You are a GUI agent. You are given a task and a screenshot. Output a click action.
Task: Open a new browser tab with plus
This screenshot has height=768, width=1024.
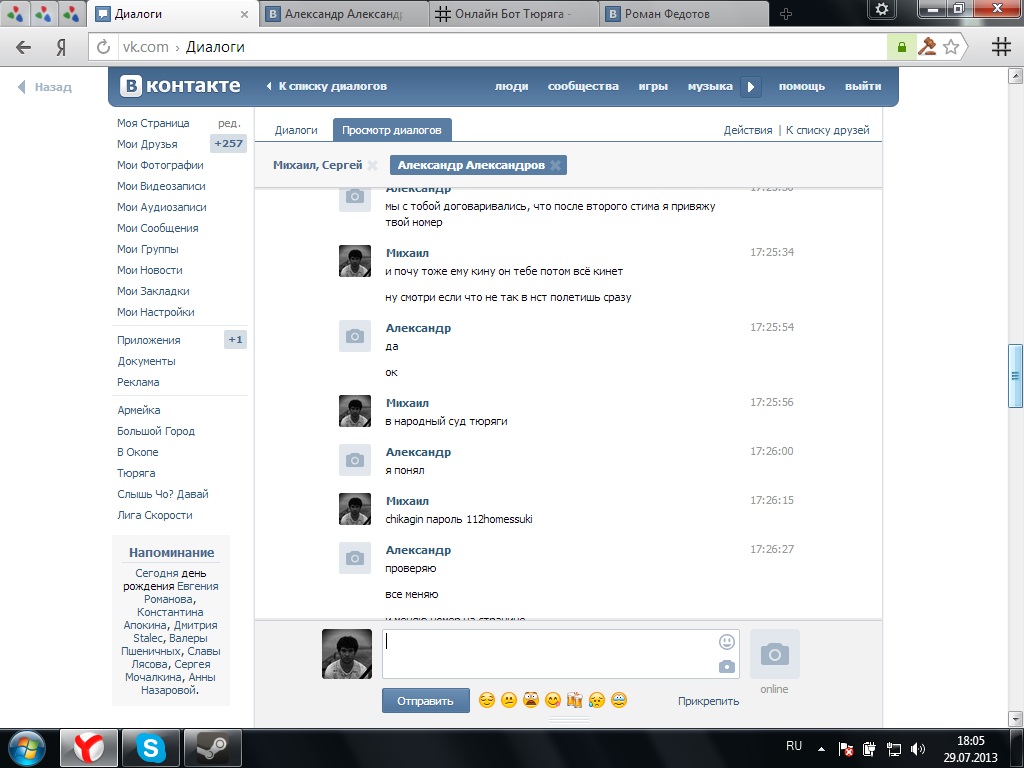[x=786, y=14]
